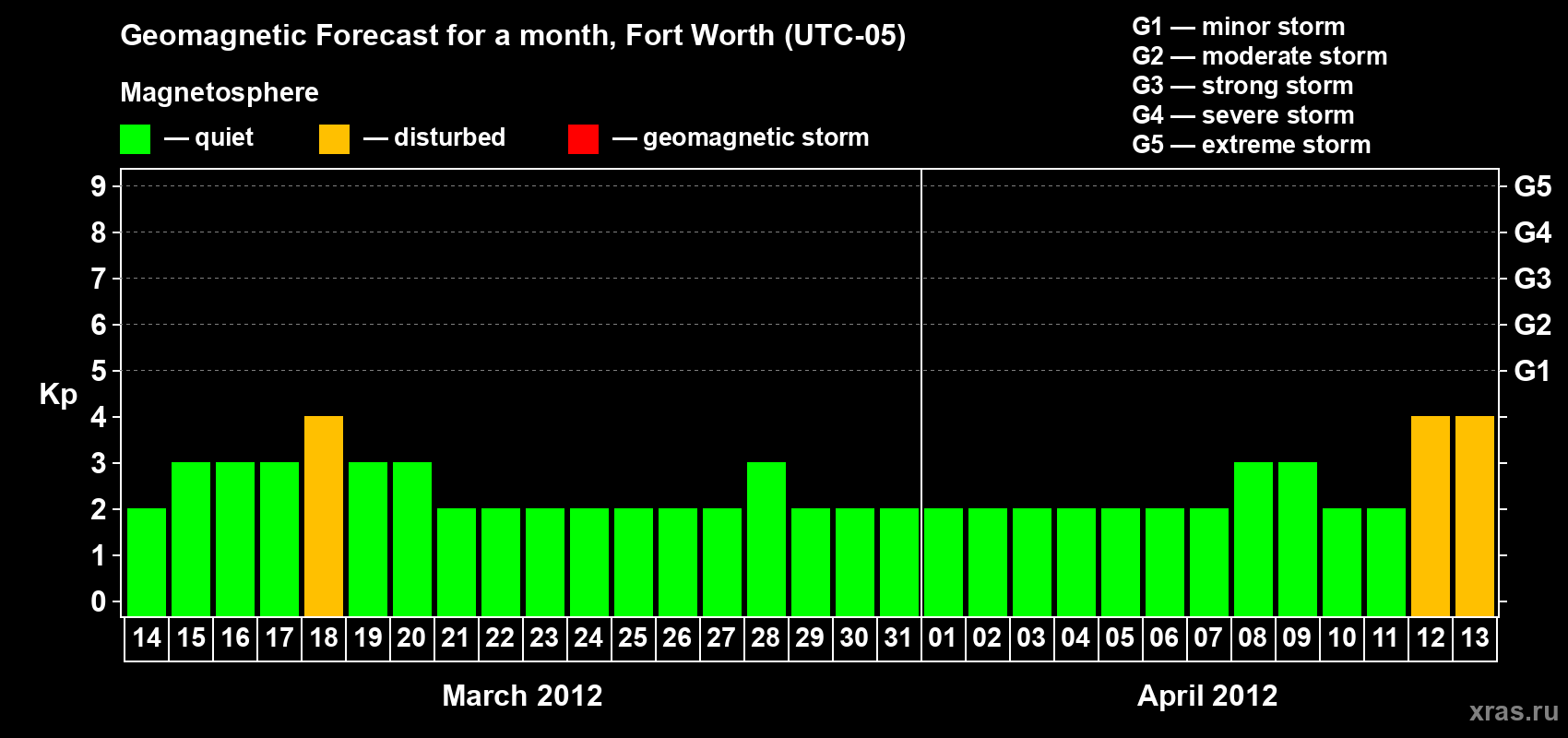Click the G1 right-axis label
Screen dimensions: 1568x738
point(1533,371)
